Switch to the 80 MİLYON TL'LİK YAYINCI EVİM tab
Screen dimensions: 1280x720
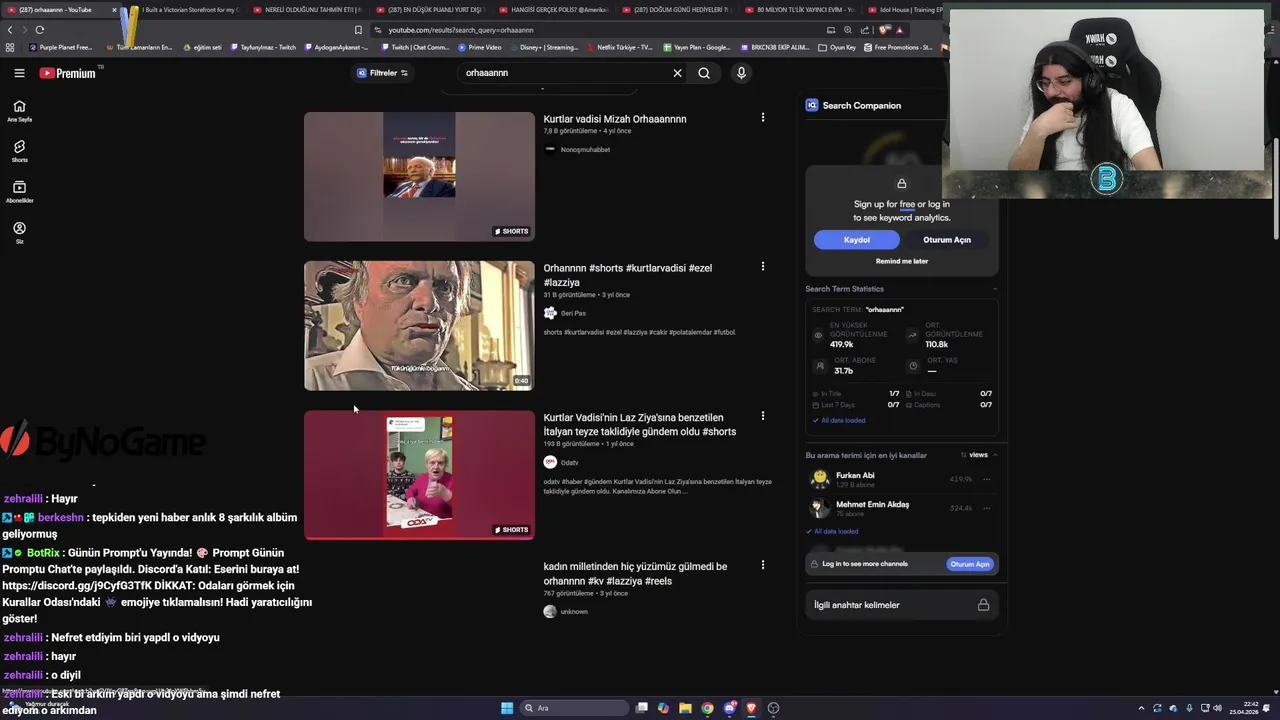(x=799, y=9)
